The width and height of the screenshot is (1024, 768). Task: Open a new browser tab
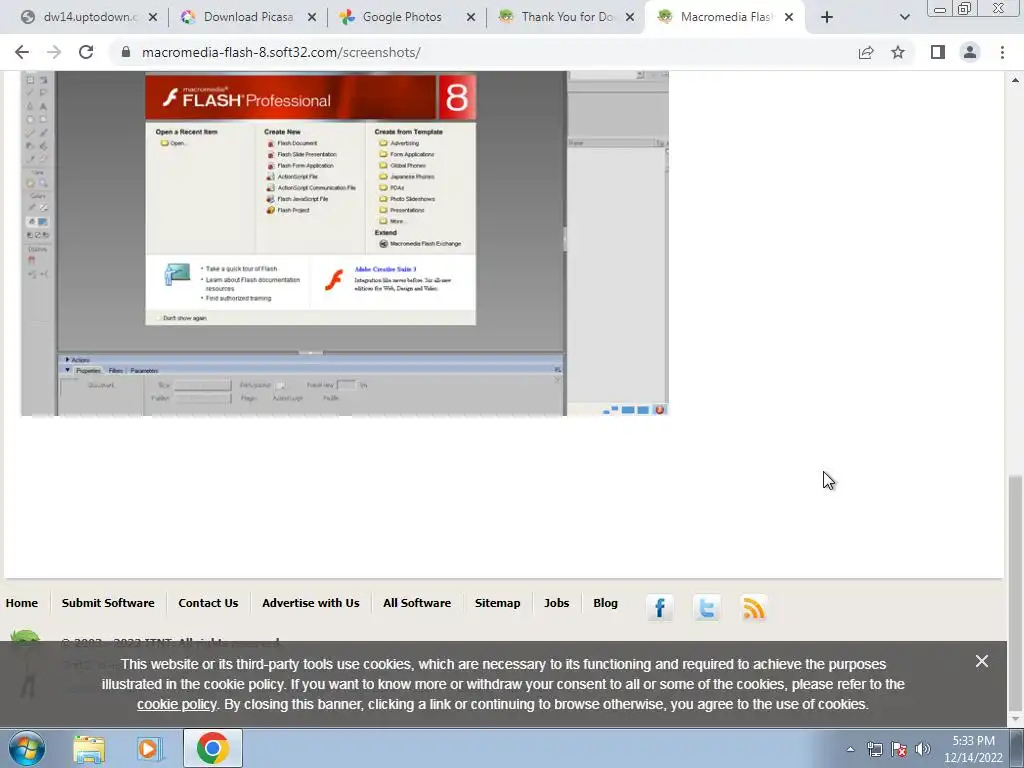coord(827,17)
